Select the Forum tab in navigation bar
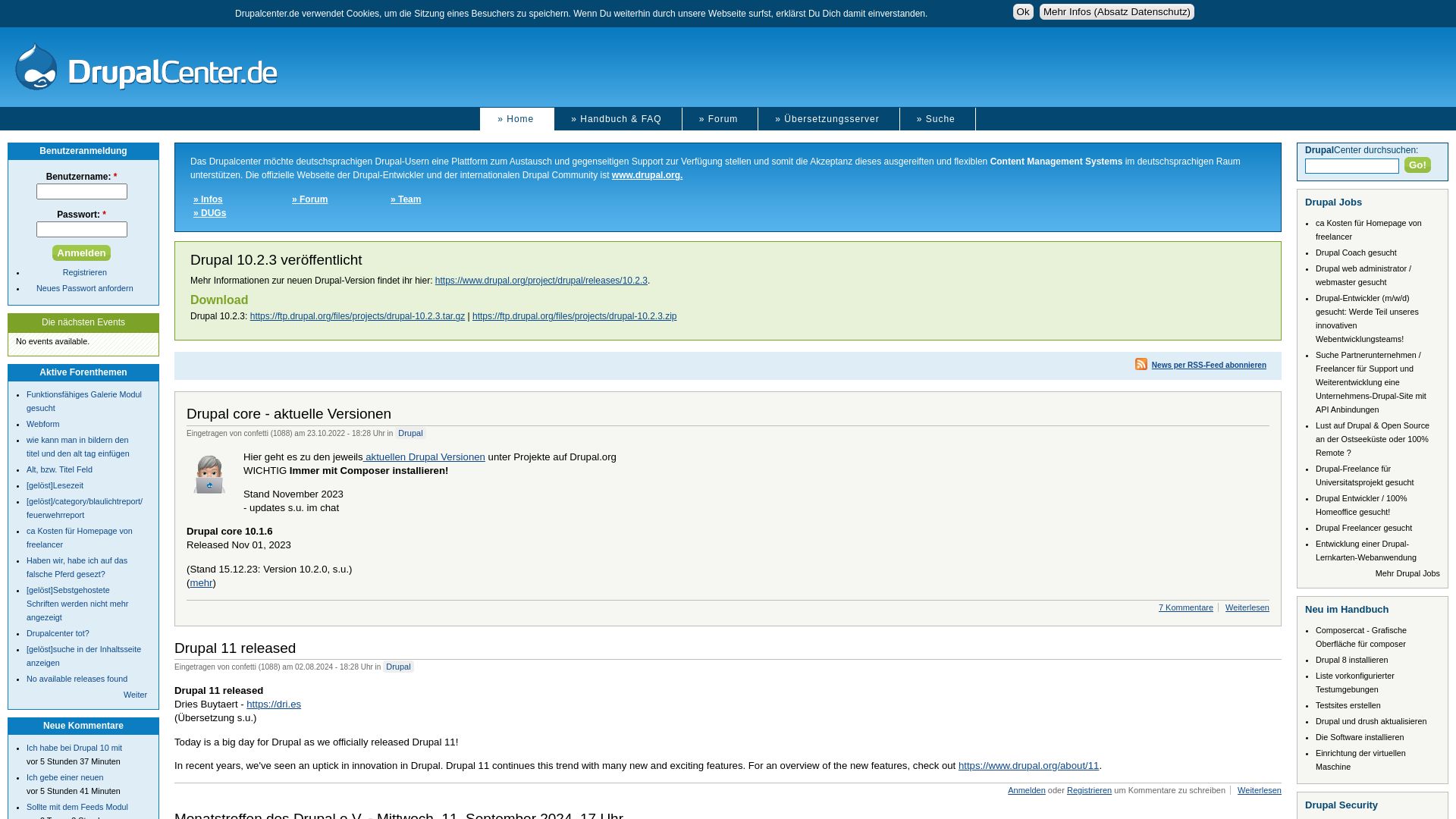Screen dimensions: 1456x819 [719, 119]
